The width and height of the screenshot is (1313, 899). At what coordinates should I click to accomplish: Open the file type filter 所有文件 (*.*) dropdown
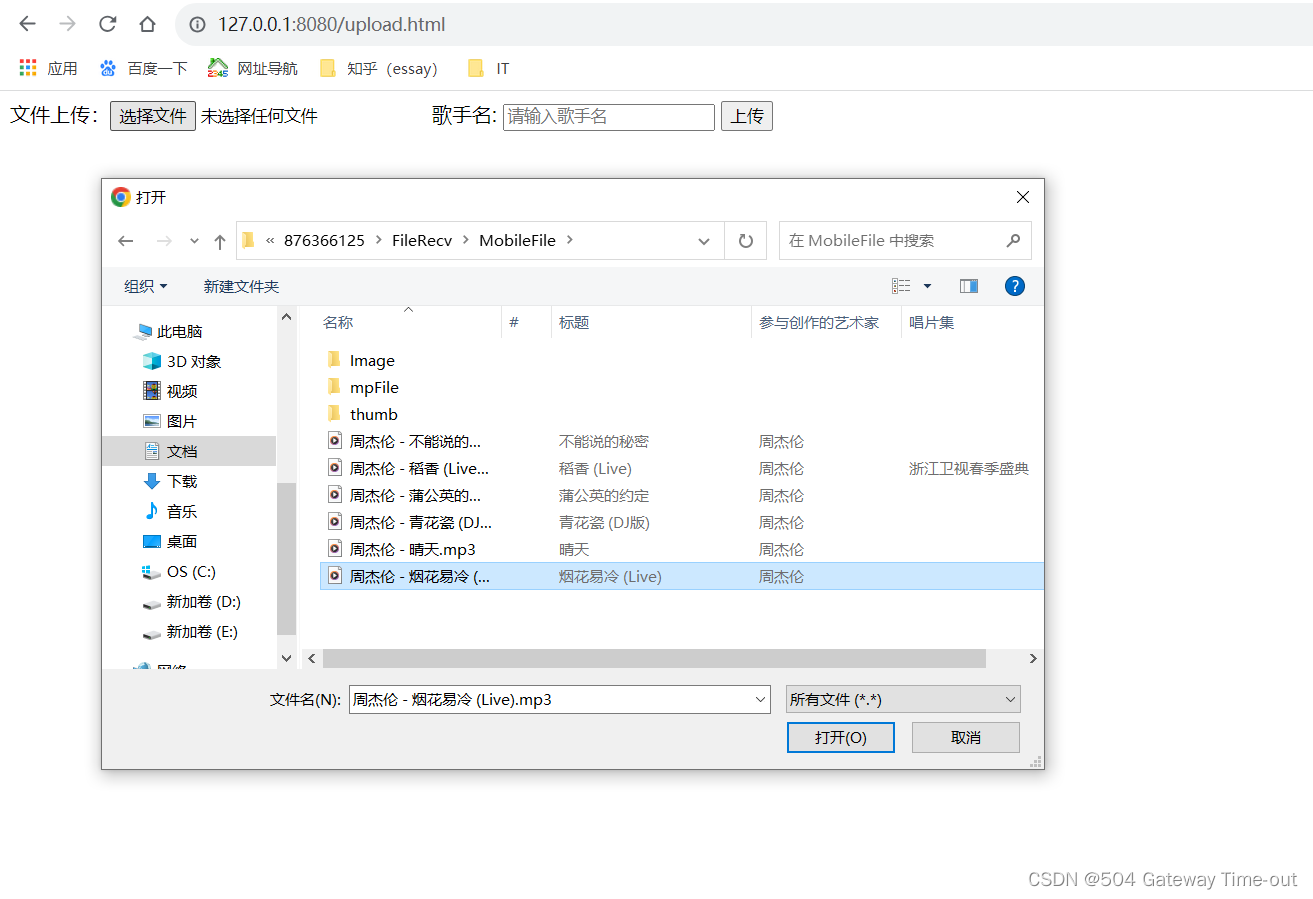tap(903, 699)
